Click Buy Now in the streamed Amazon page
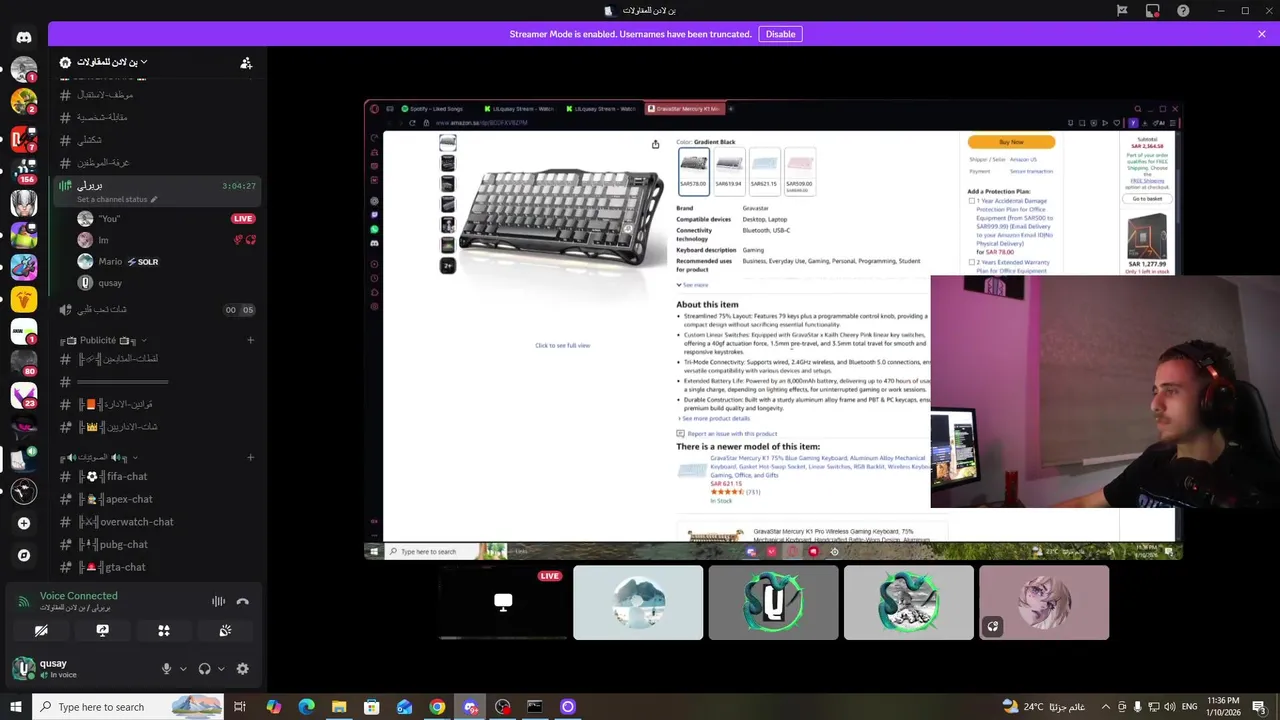1280x720 pixels. (1011, 142)
